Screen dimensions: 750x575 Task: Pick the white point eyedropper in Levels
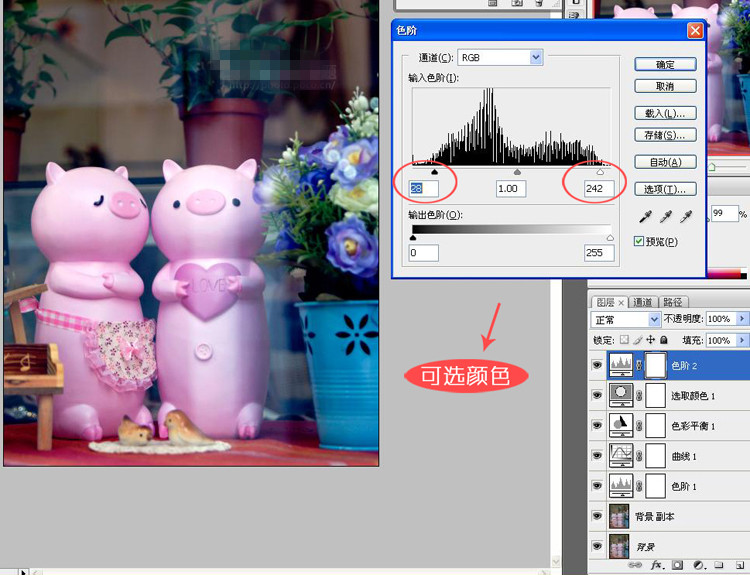pyautogui.click(x=686, y=216)
